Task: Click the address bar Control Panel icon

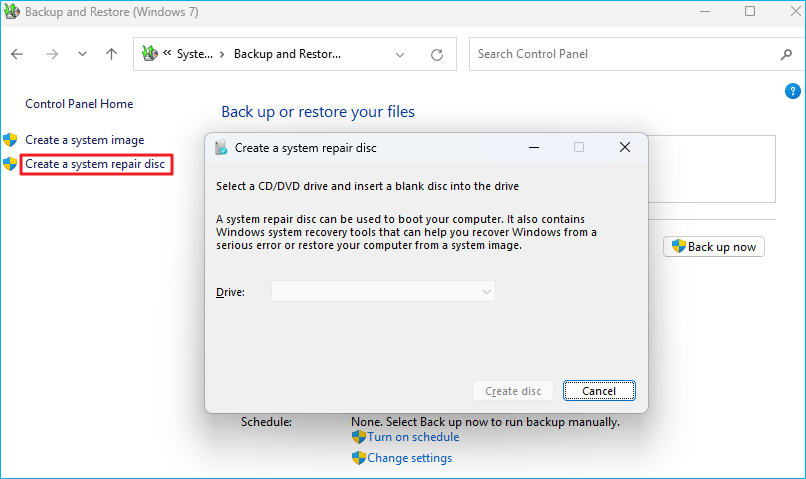Action: tap(150, 54)
